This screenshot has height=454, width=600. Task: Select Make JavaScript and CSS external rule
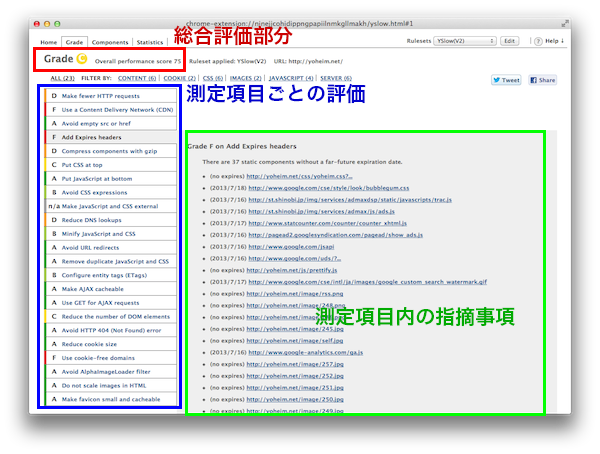tap(111, 206)
